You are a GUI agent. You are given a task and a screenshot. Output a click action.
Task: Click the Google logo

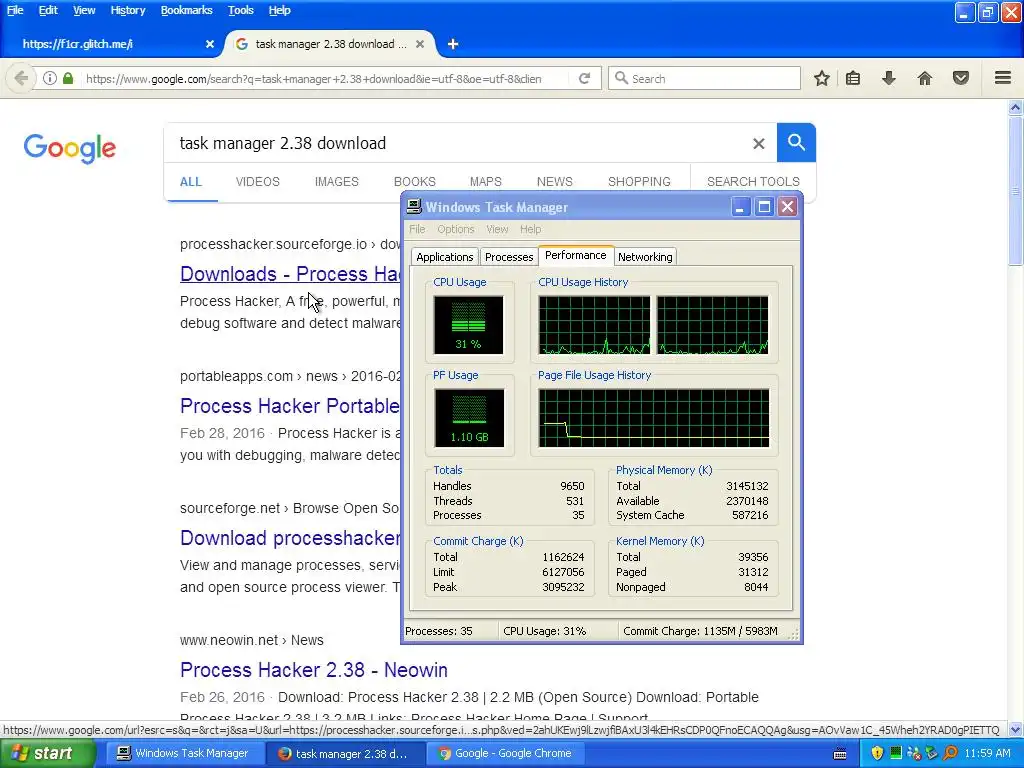coord(70,148)
